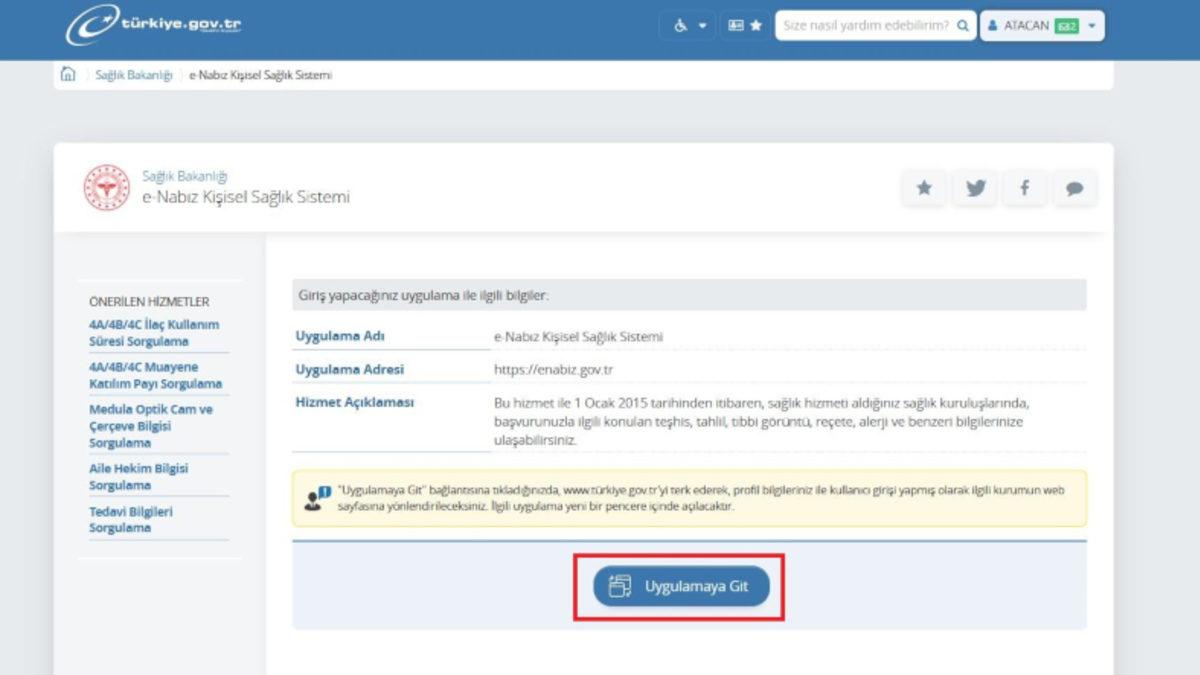The width and height of the screenshot is (1200, 675).
Task: Add the service to favorites with star button
Action: (924, 188)
